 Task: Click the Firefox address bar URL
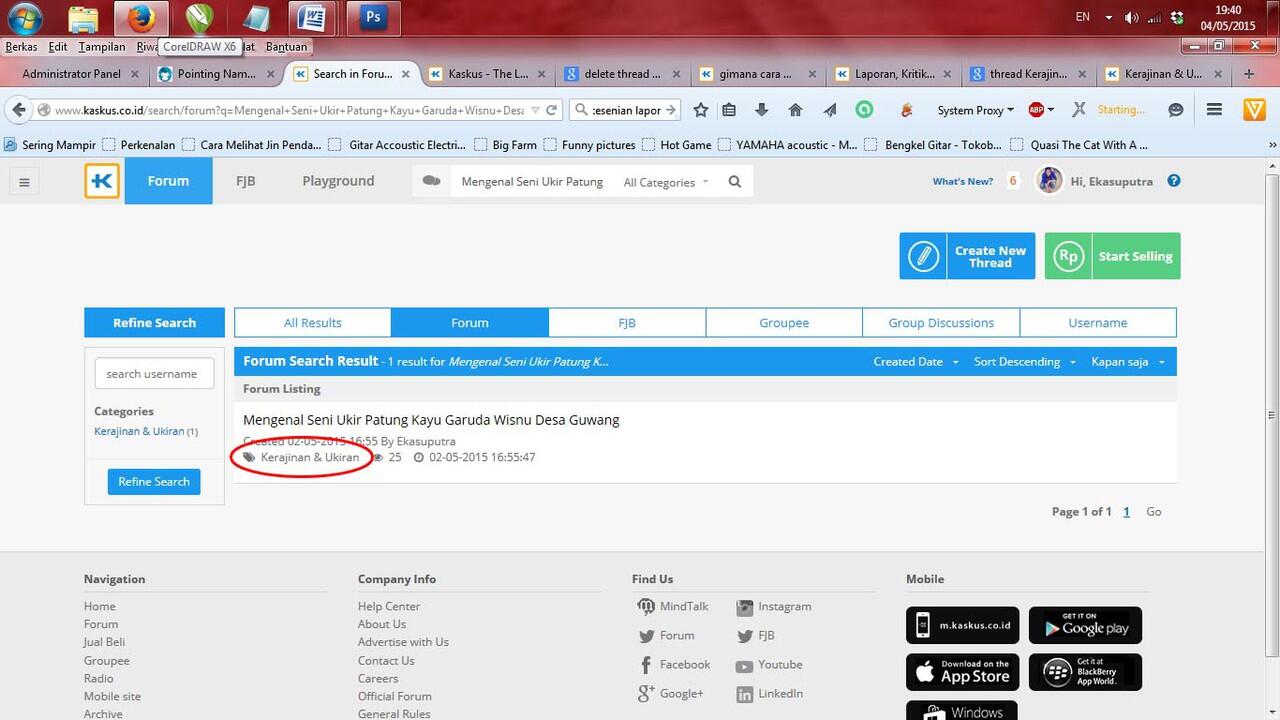[x=289, y=110]
